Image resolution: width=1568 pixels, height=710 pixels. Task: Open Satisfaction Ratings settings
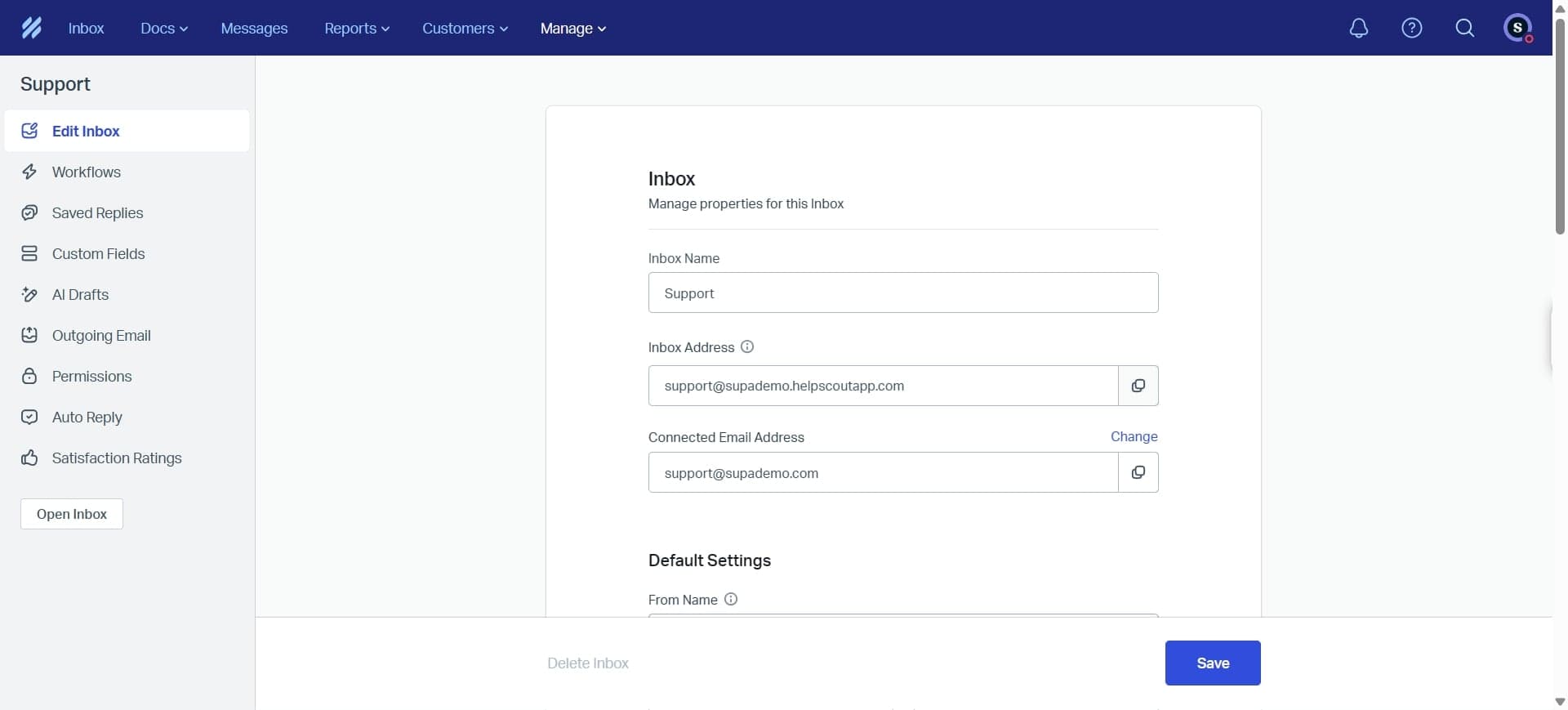127,458
